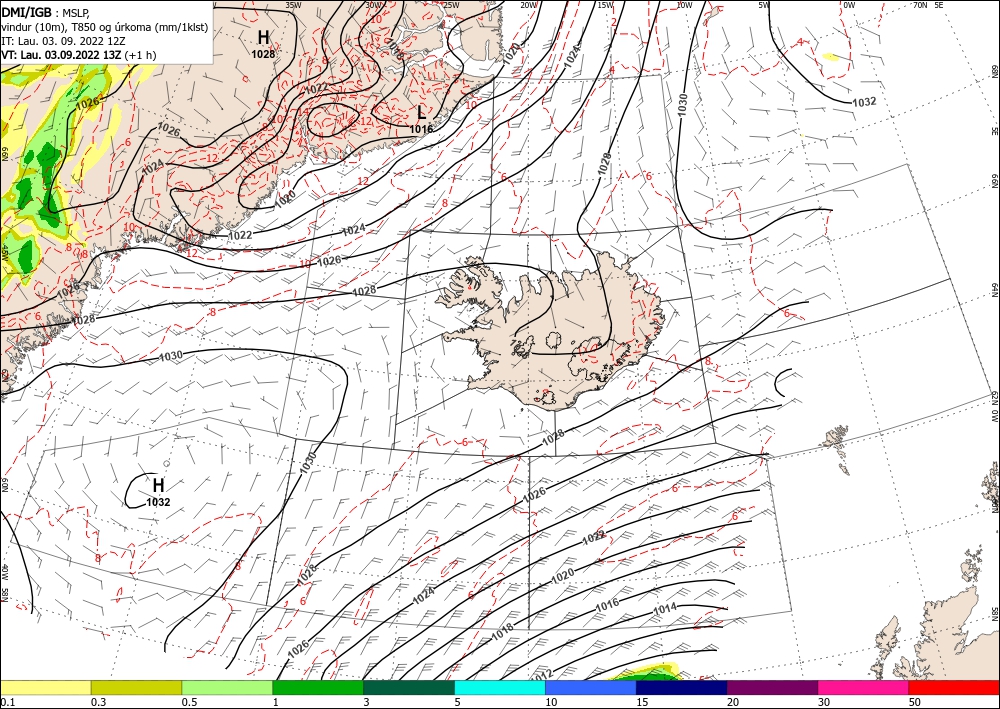Click the small yellow precipitation patch near 0W
This screenshot has height=709, width=1000.
click(830, 57)
